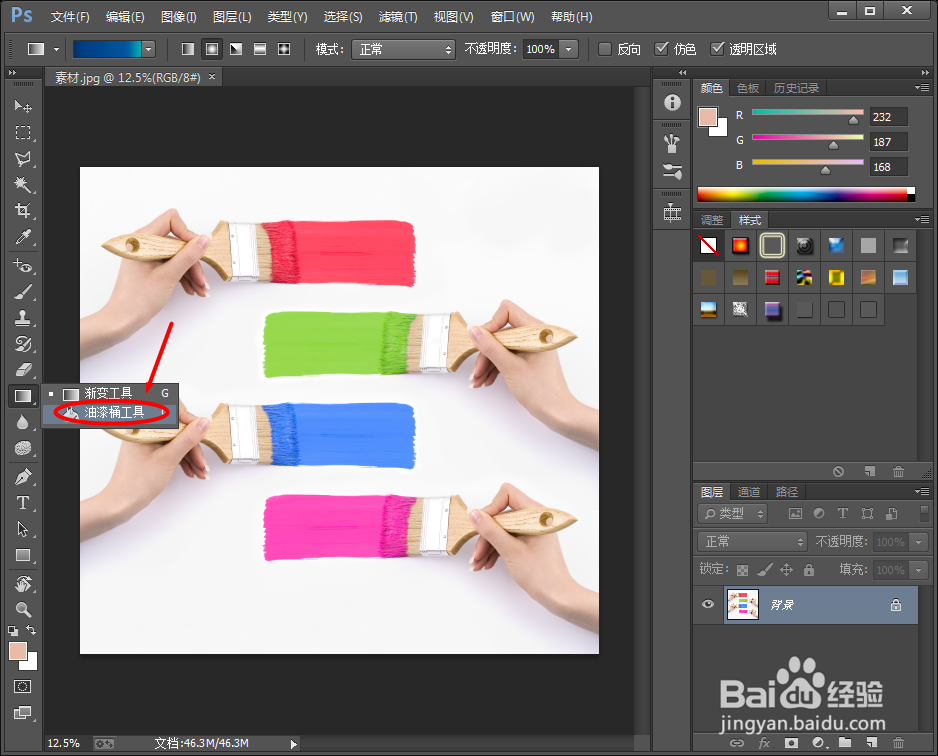Click the new layer button

(872, 742)
